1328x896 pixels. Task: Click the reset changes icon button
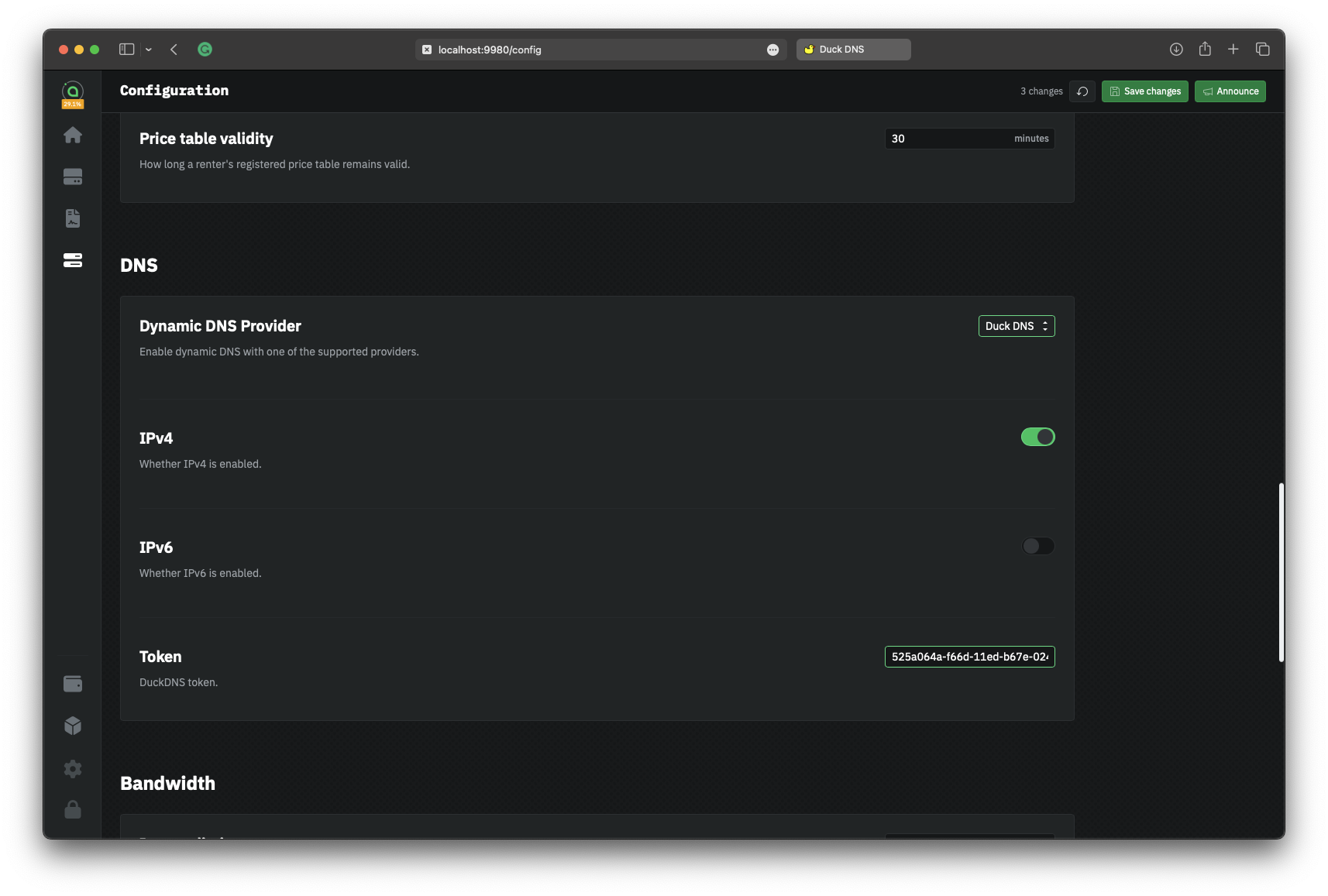point(1082,91)
